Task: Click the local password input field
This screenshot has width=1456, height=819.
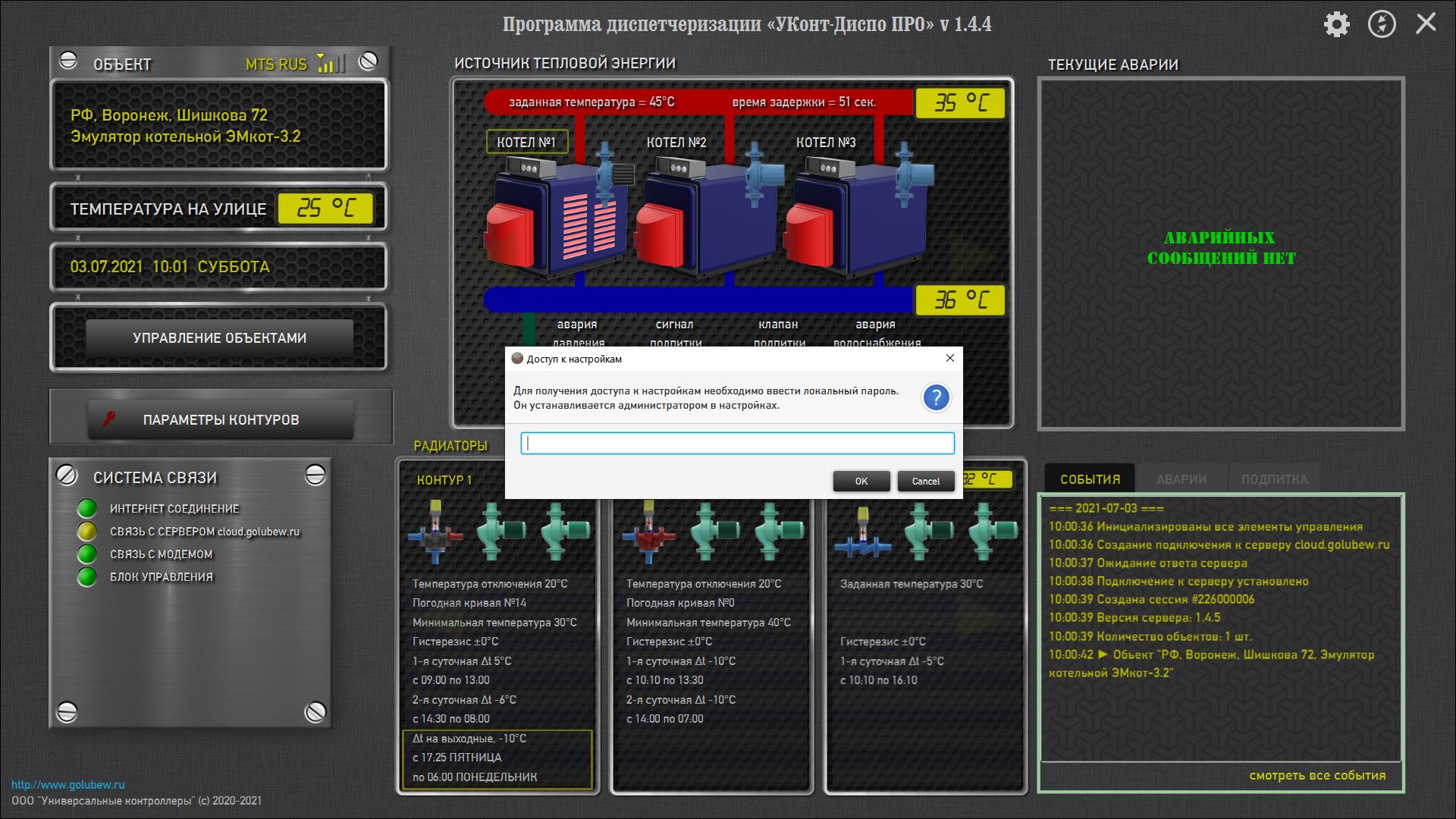Action: [737, 444]
